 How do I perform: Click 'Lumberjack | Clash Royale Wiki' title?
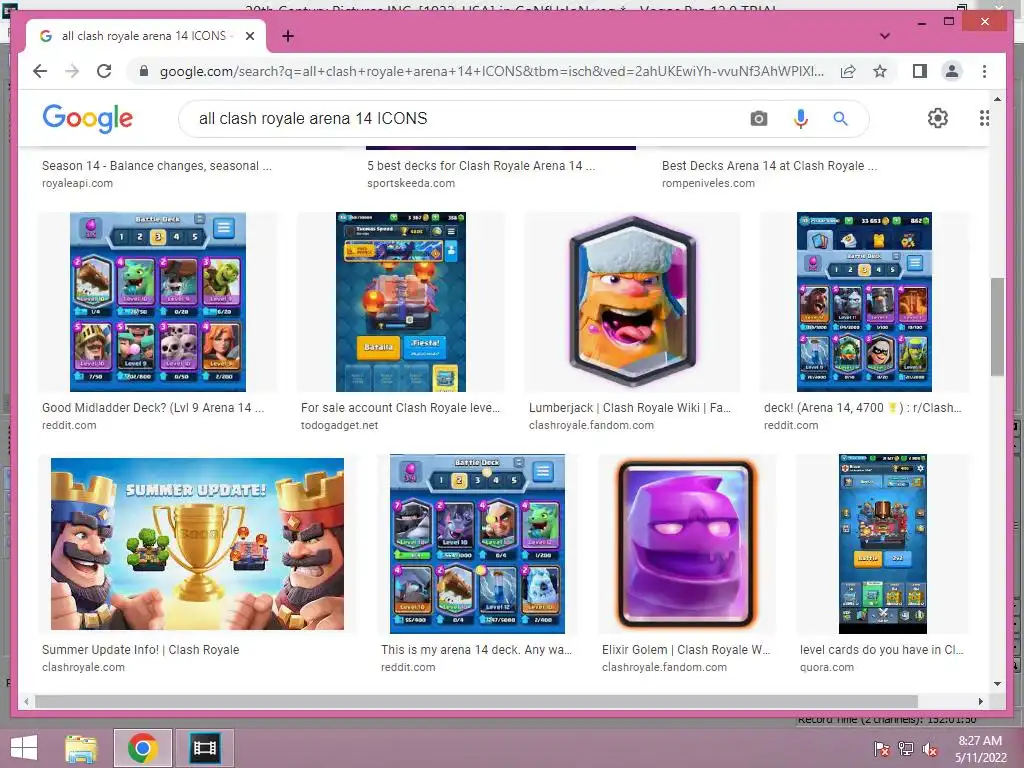click(630, 408)
